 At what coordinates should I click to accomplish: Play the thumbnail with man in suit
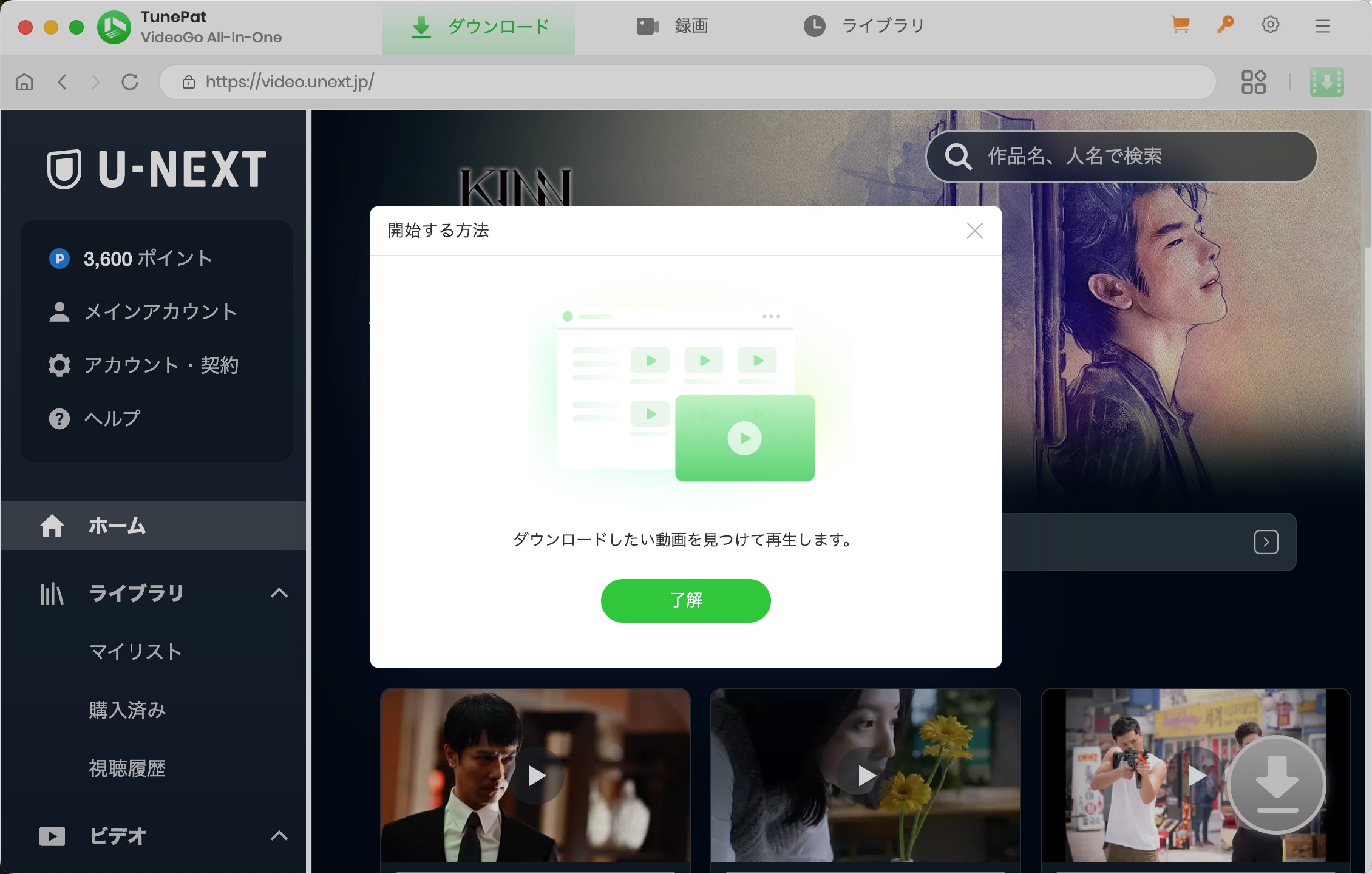pyautogui.click(x=535, y=776)
